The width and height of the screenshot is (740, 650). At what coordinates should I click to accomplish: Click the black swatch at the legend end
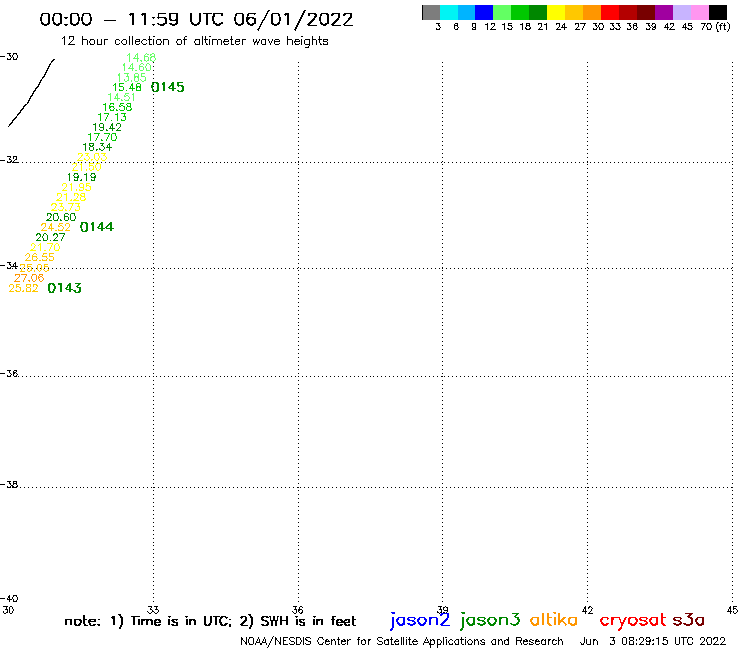[x=717, y=12]
